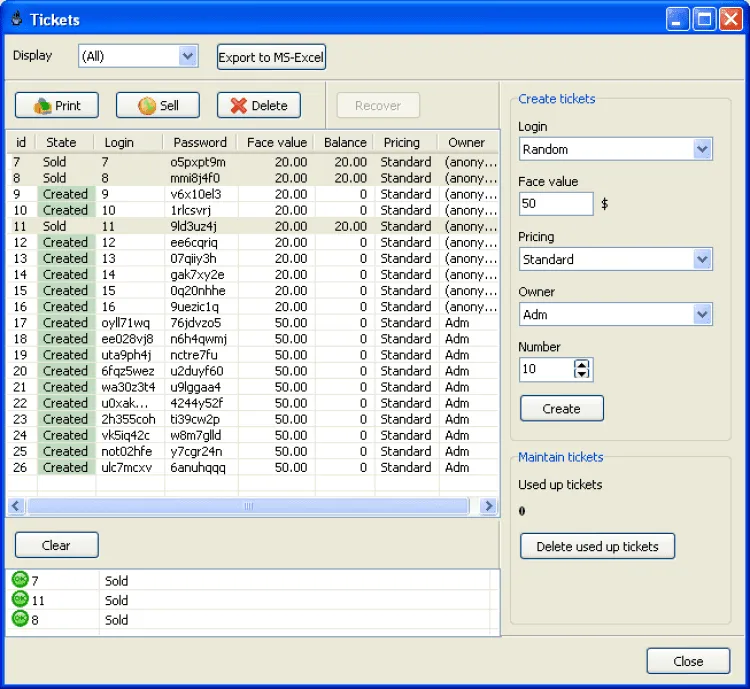This screenshot has height=689, width=750.
Task: Click the Print button with printer icon
Action: coord(56,106)
